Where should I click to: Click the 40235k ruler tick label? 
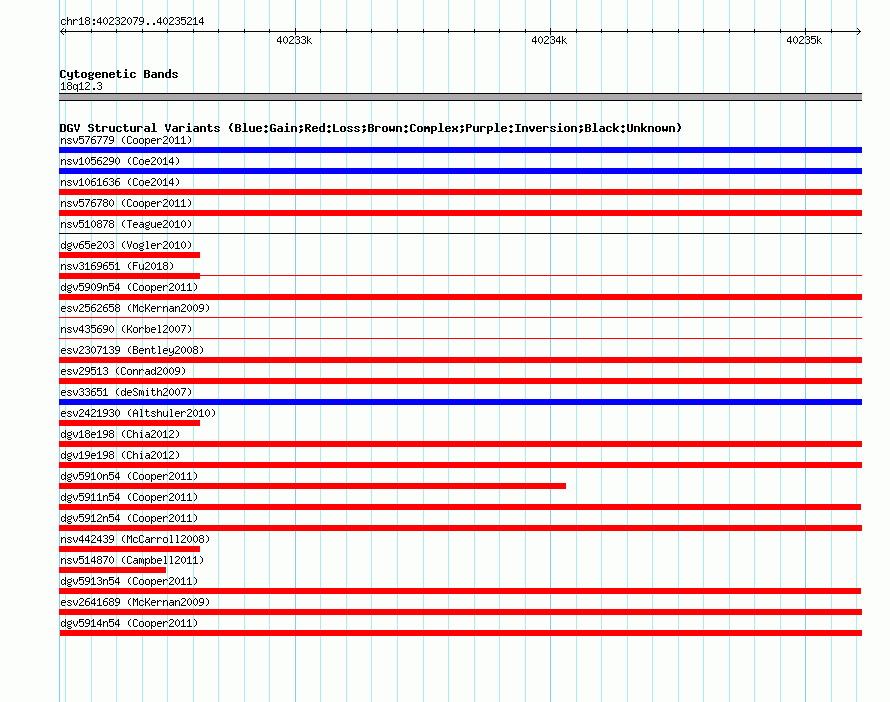804,40
